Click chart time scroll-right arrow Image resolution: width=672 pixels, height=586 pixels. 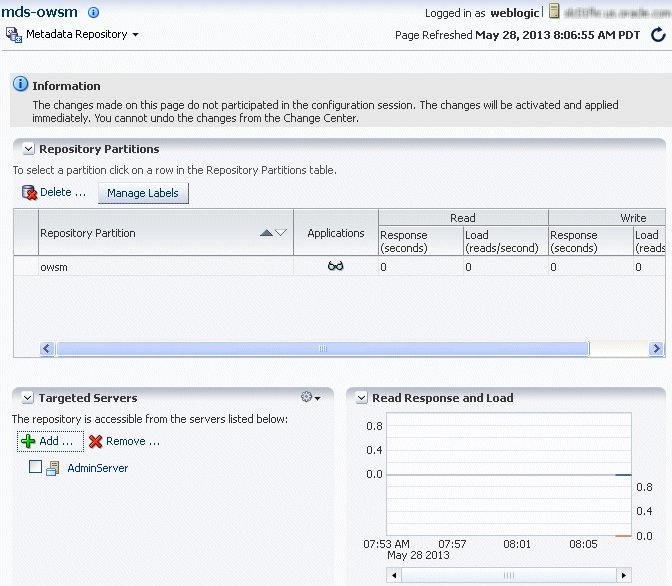click(x=624, y=575)
